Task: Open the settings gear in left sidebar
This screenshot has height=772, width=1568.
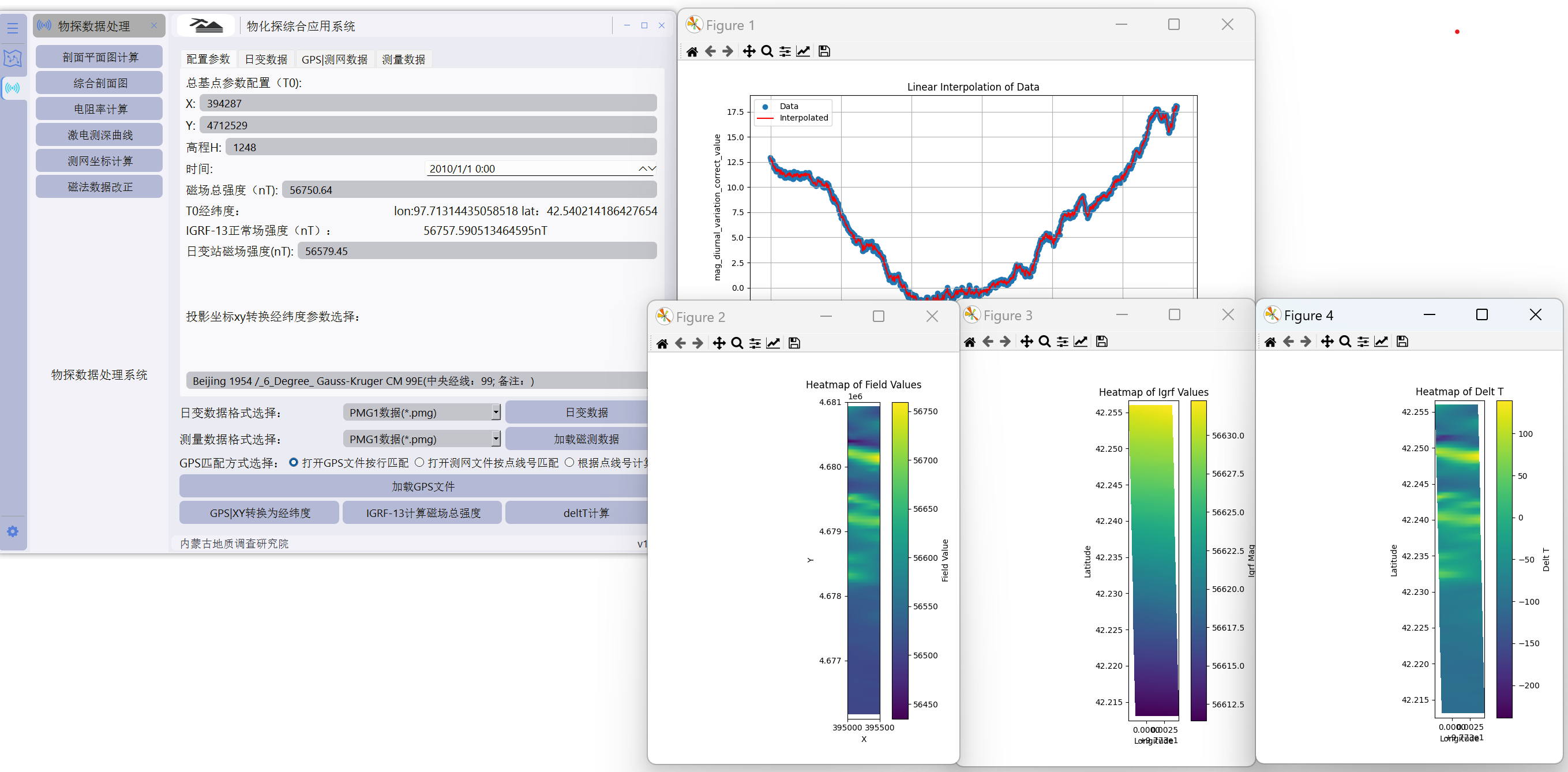Action: tap(13, 531)
